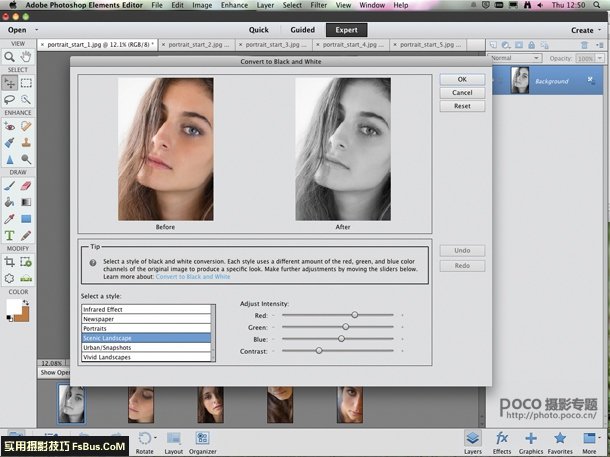Open the Enhance menu
This screenshot has width=610, height=457.
235,5
